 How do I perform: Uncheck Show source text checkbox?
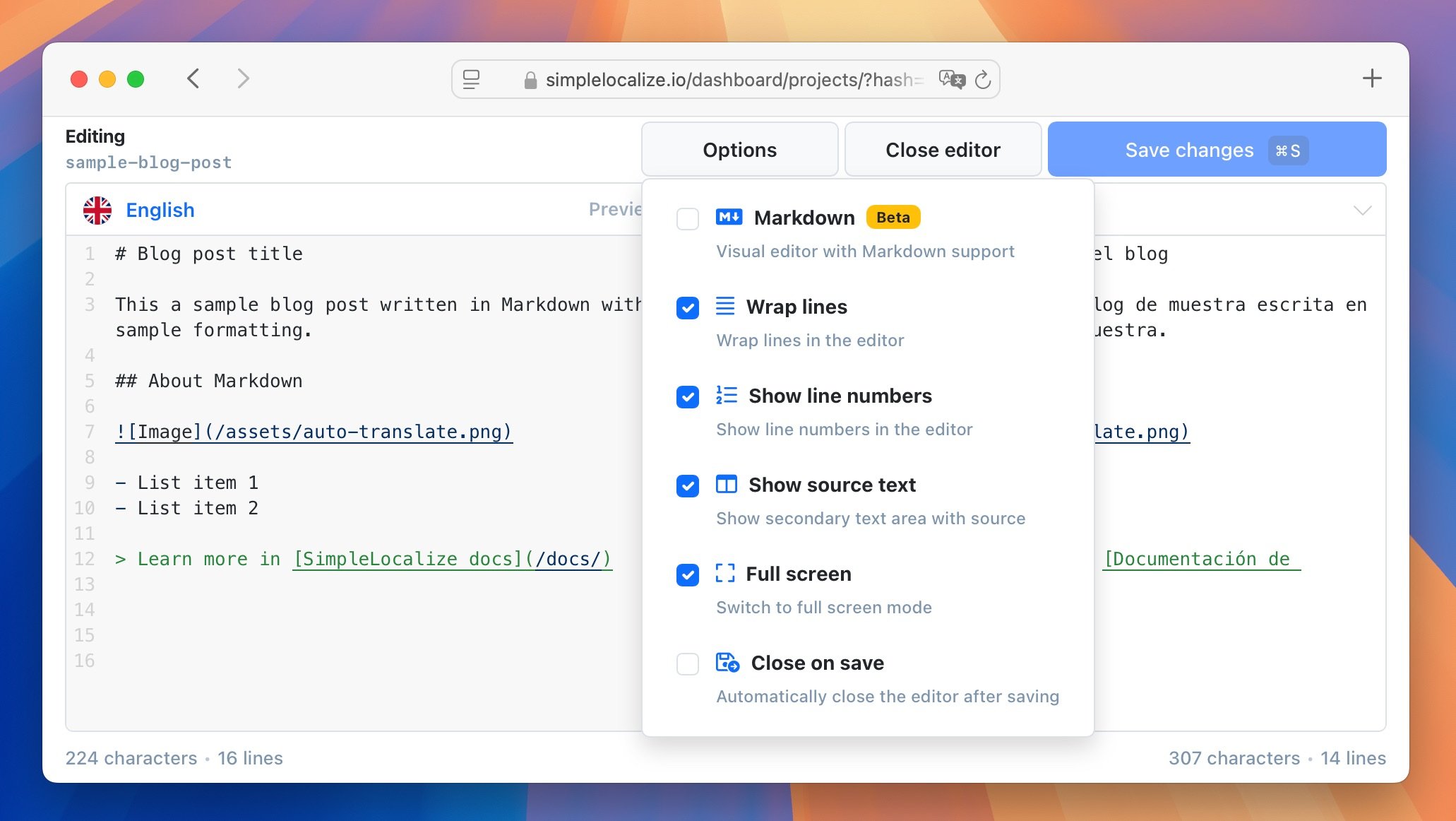click(688, 485)
